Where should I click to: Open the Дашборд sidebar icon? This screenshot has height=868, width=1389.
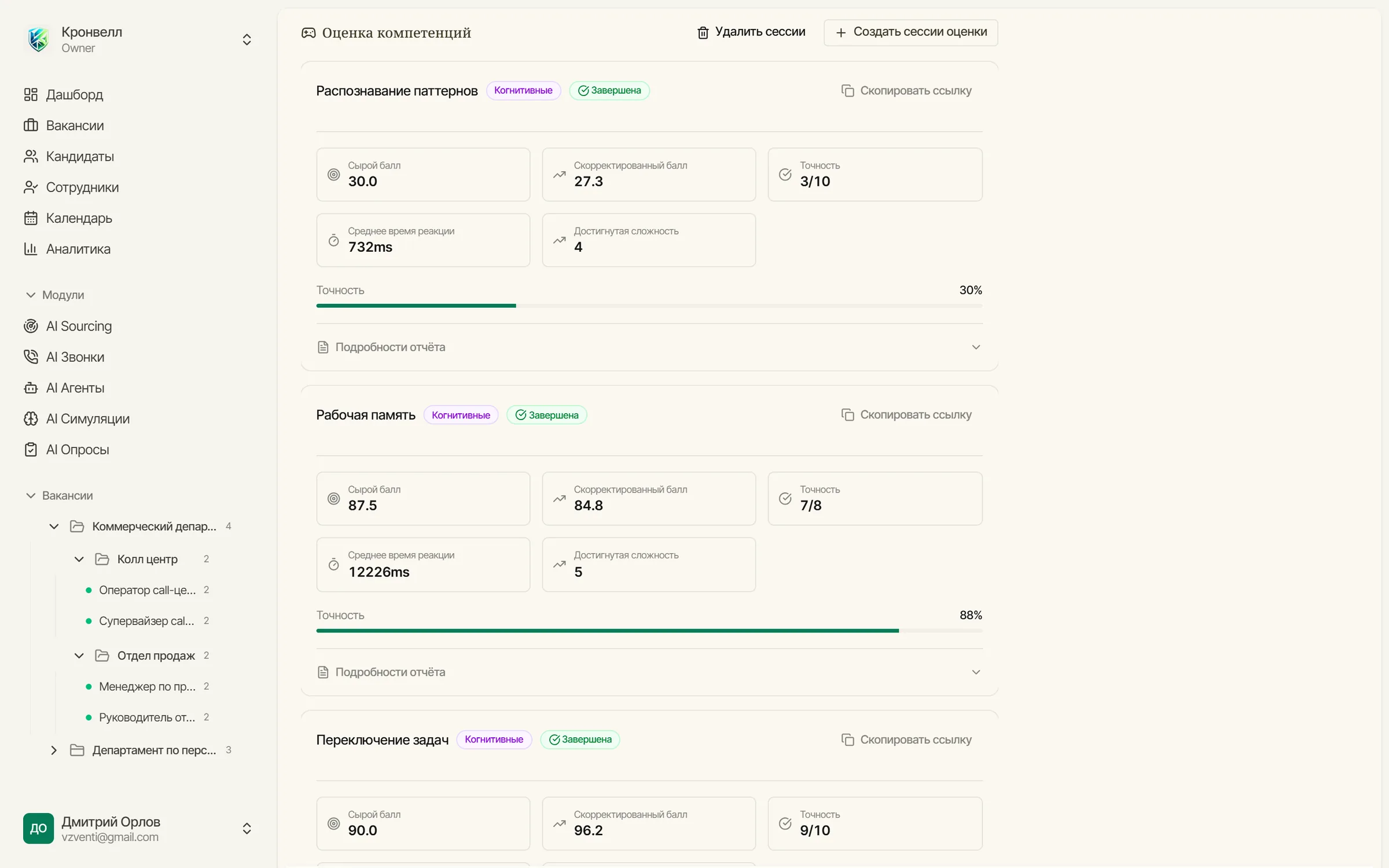(x=31, y=94)
